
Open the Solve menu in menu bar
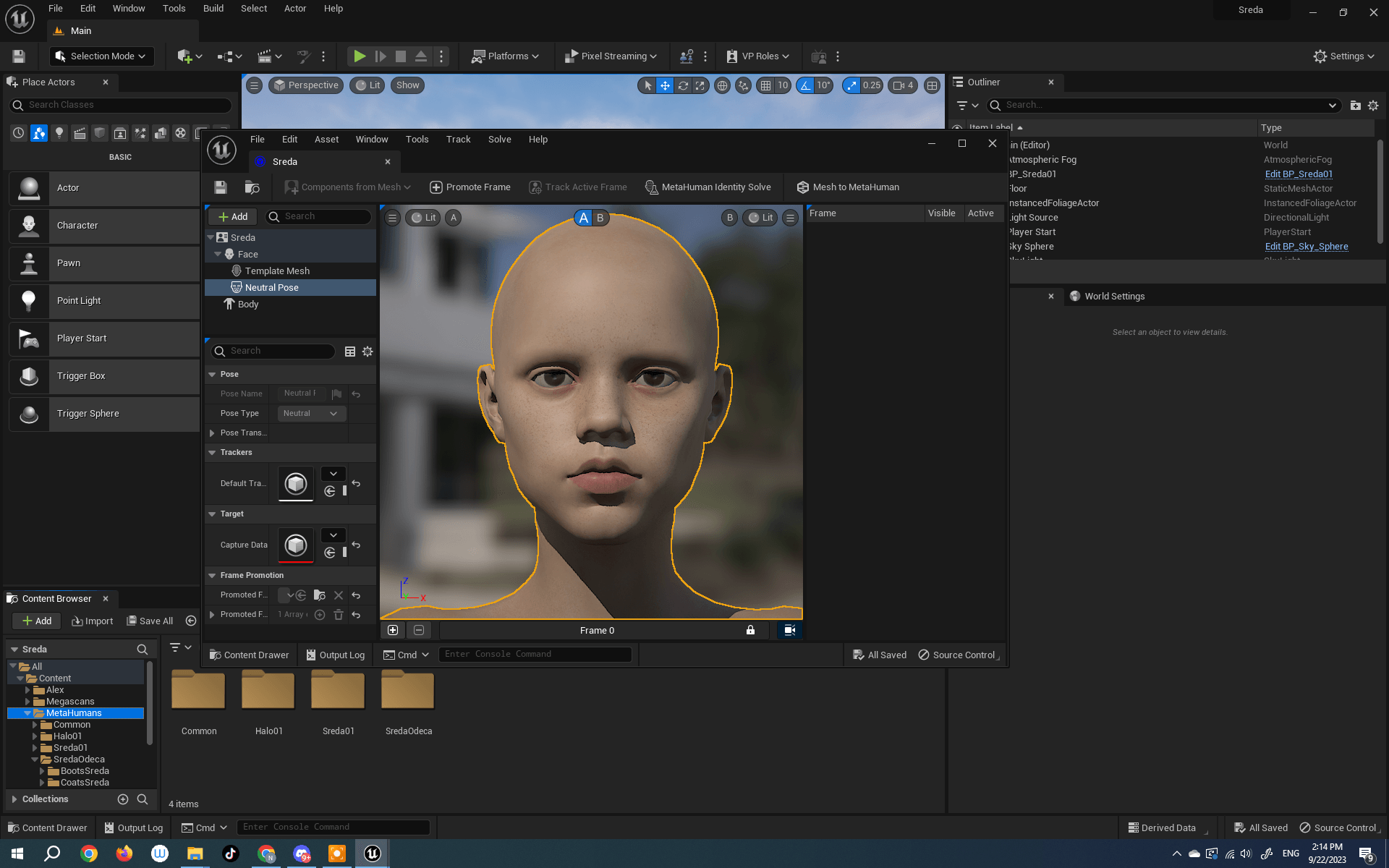(x=498, y=139)
